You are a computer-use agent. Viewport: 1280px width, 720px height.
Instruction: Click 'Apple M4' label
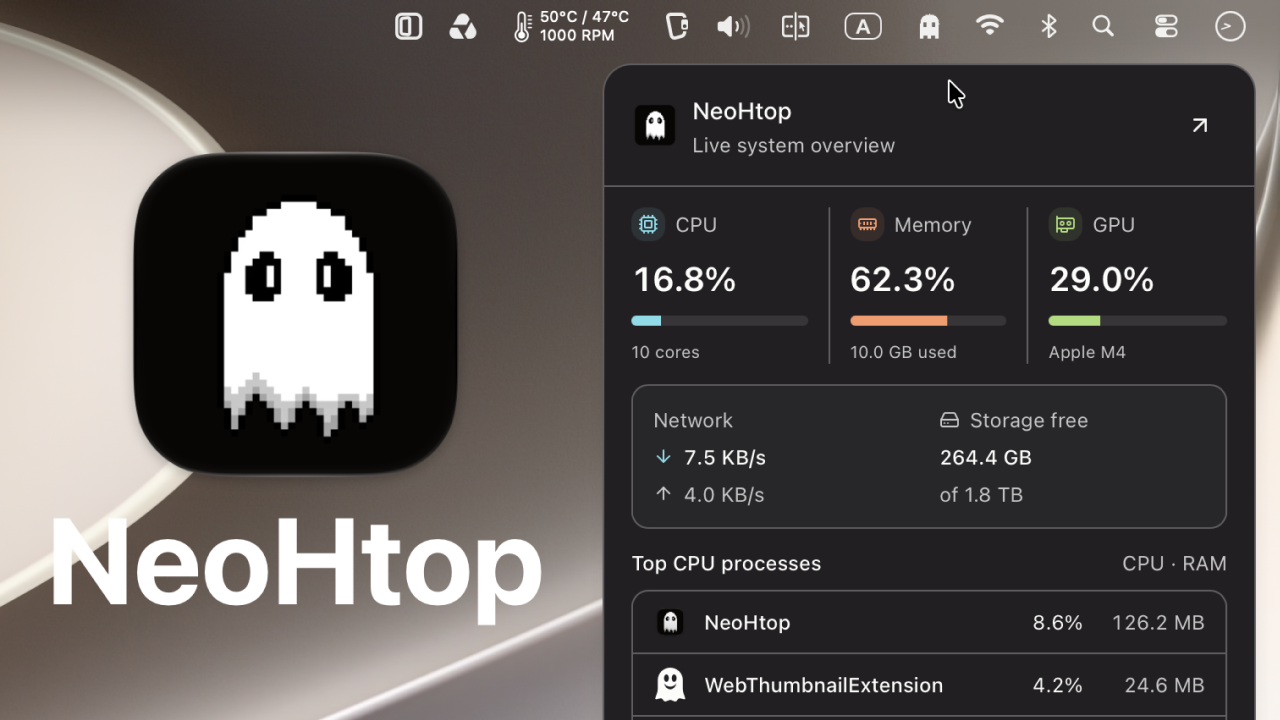[1087, 352]
